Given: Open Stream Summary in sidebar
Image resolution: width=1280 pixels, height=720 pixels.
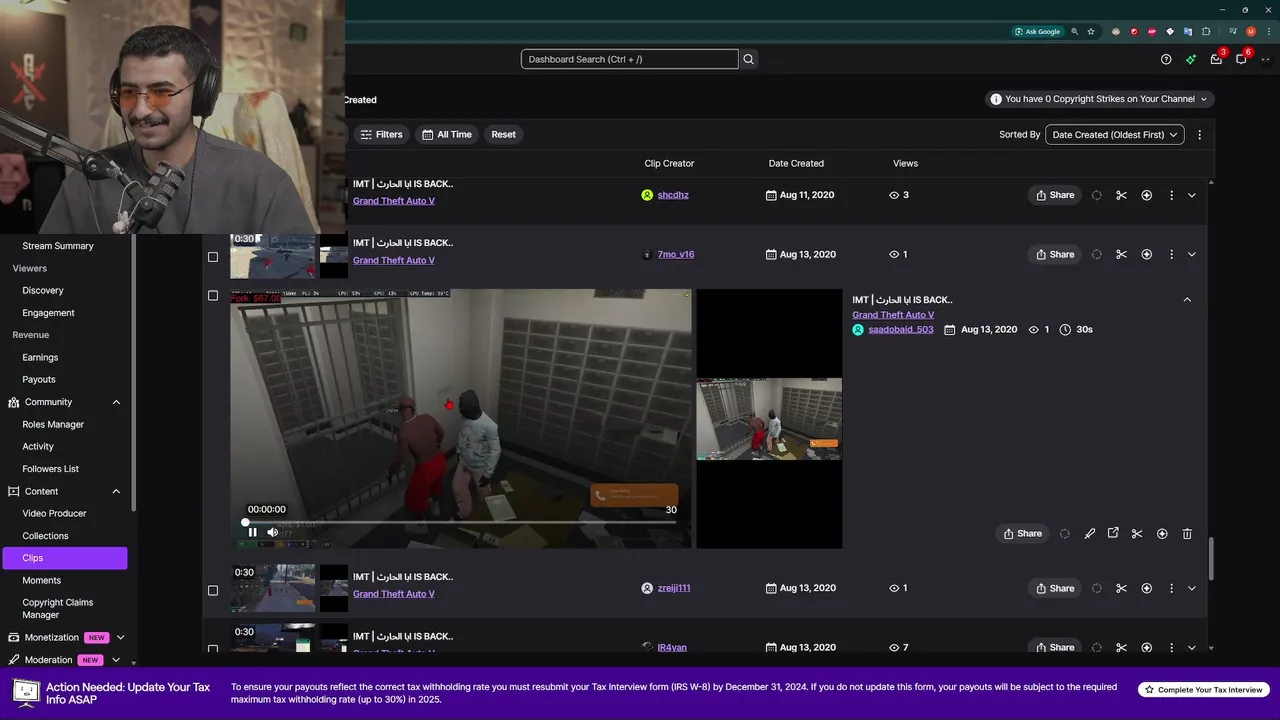Looking at the screenshot, I should point(58,246).
